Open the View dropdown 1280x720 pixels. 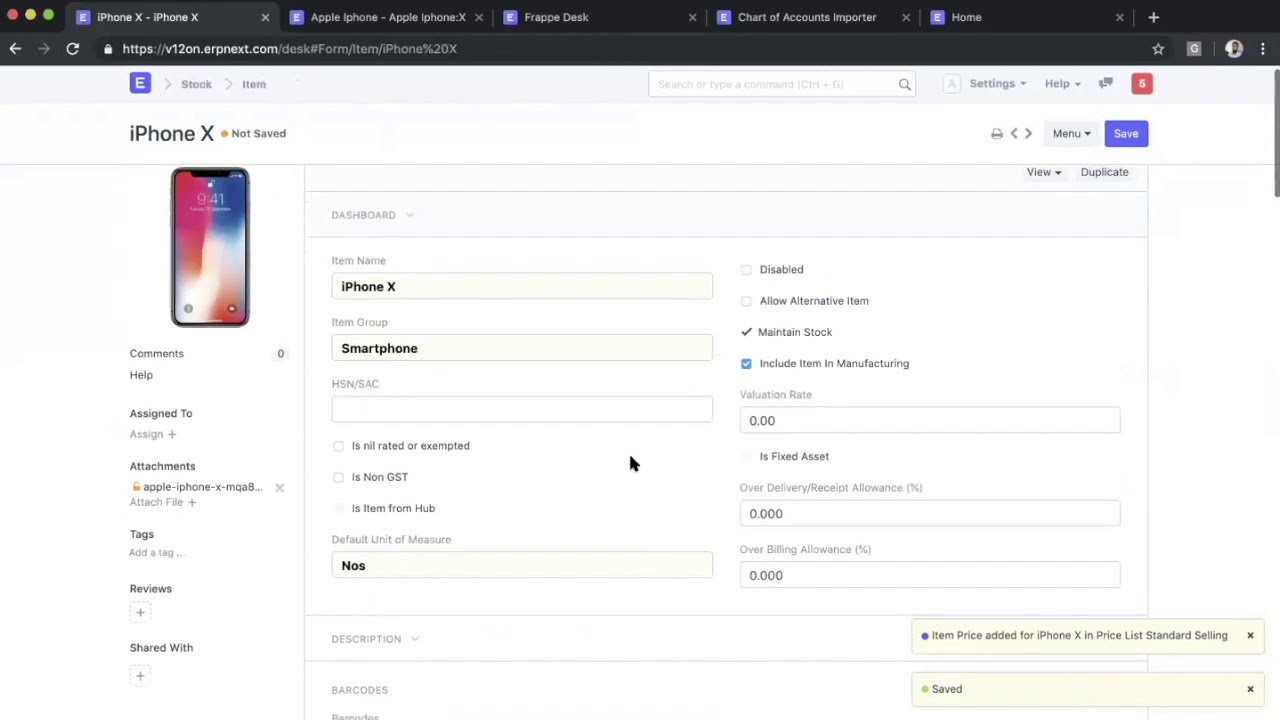(1044, 172)
